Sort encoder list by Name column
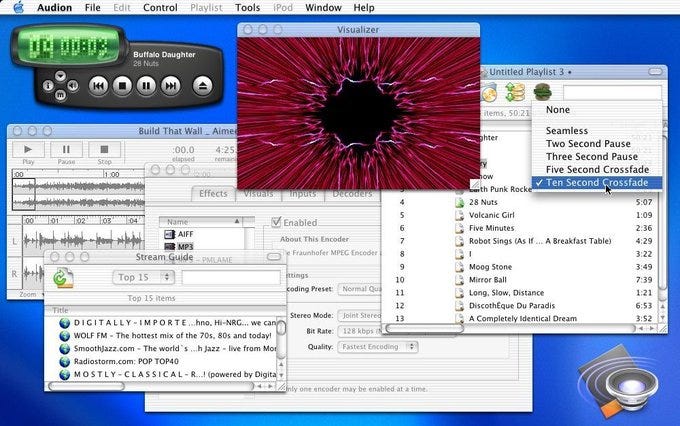 pos(201,222)
